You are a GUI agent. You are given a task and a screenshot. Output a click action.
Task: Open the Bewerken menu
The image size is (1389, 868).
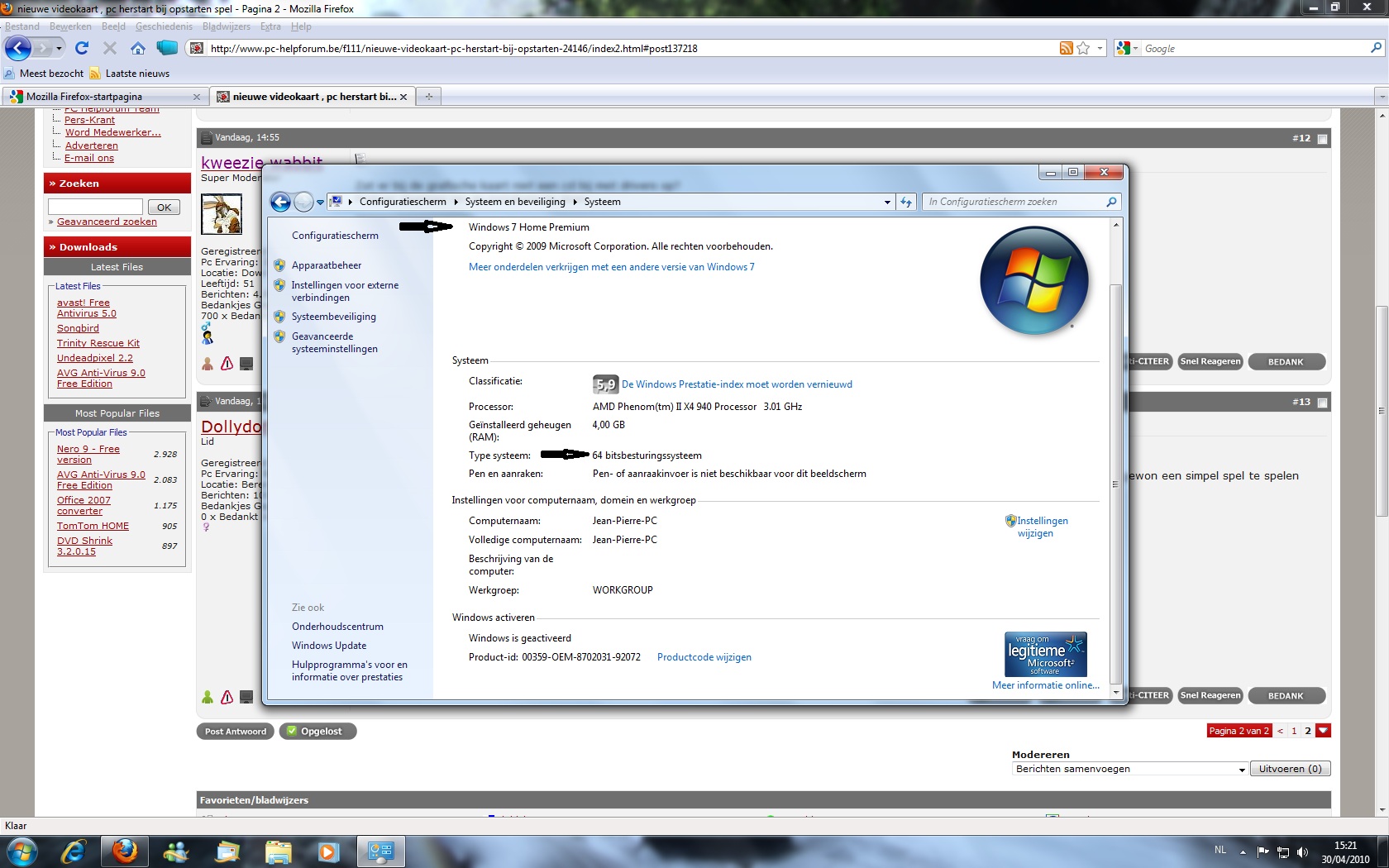pyautogui.click(x=70, y=26)
